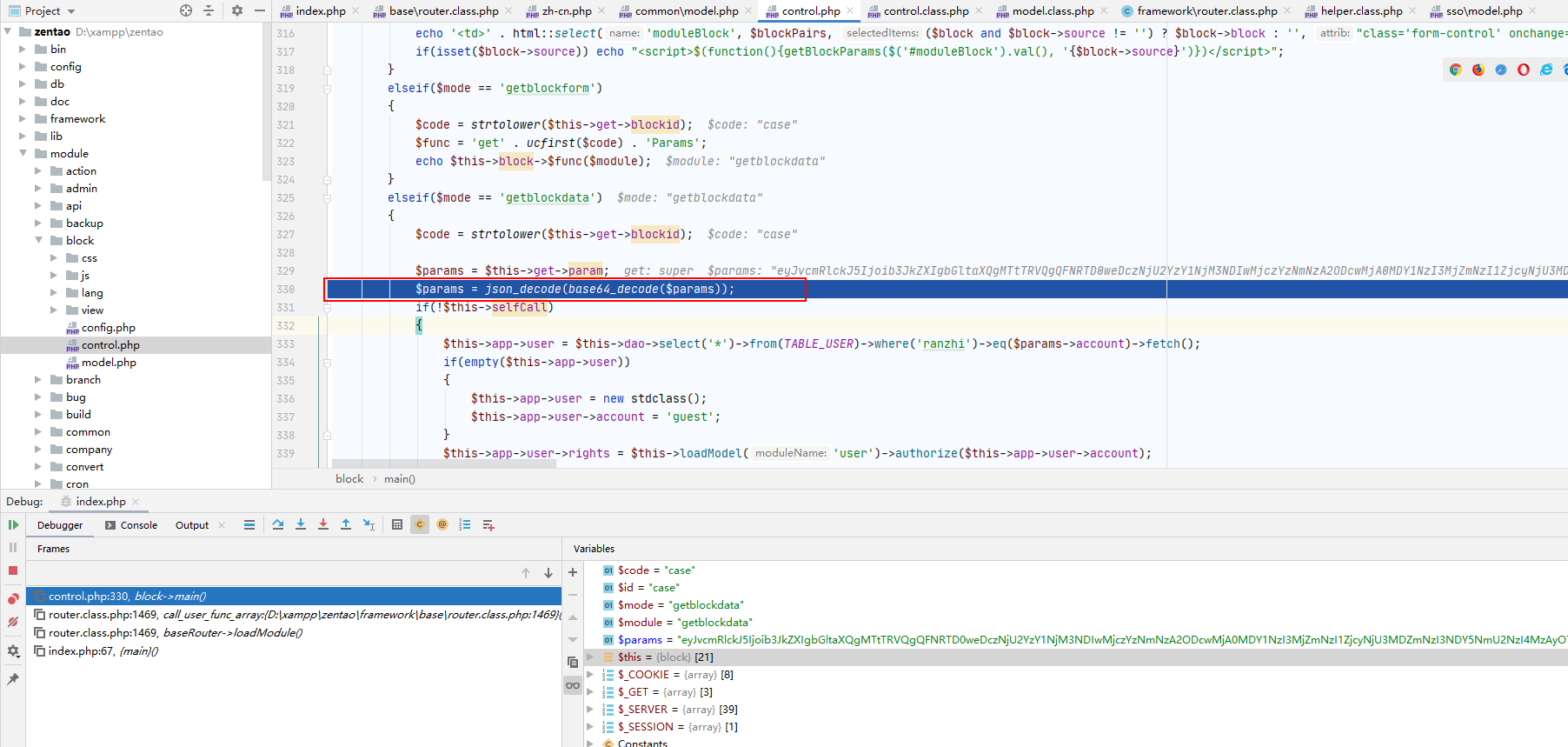Open model.php in the block folder
This screenshot has height=747, width=1568.
coord(109,363)
